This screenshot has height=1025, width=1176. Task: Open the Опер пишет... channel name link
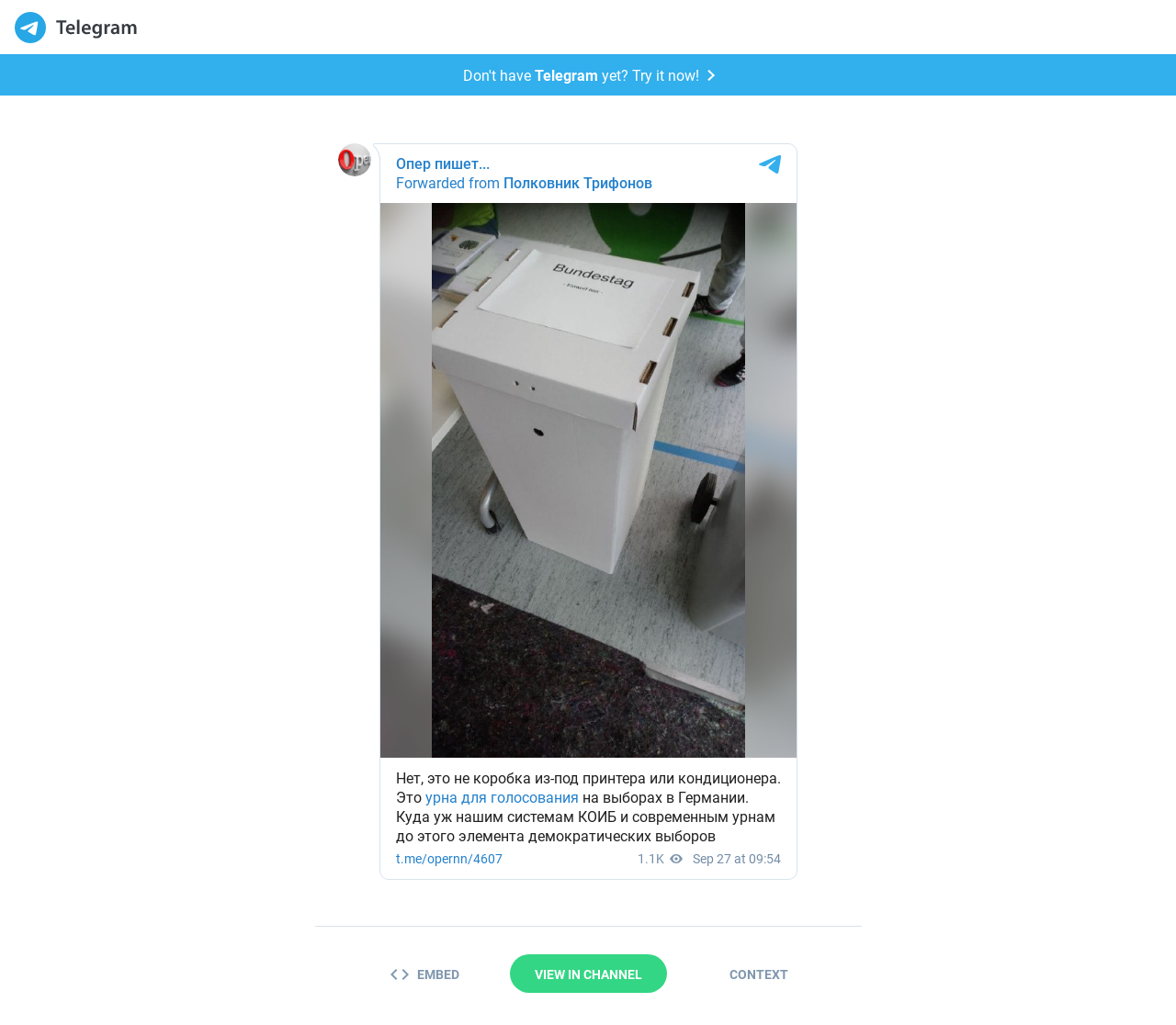pos(443,163)
